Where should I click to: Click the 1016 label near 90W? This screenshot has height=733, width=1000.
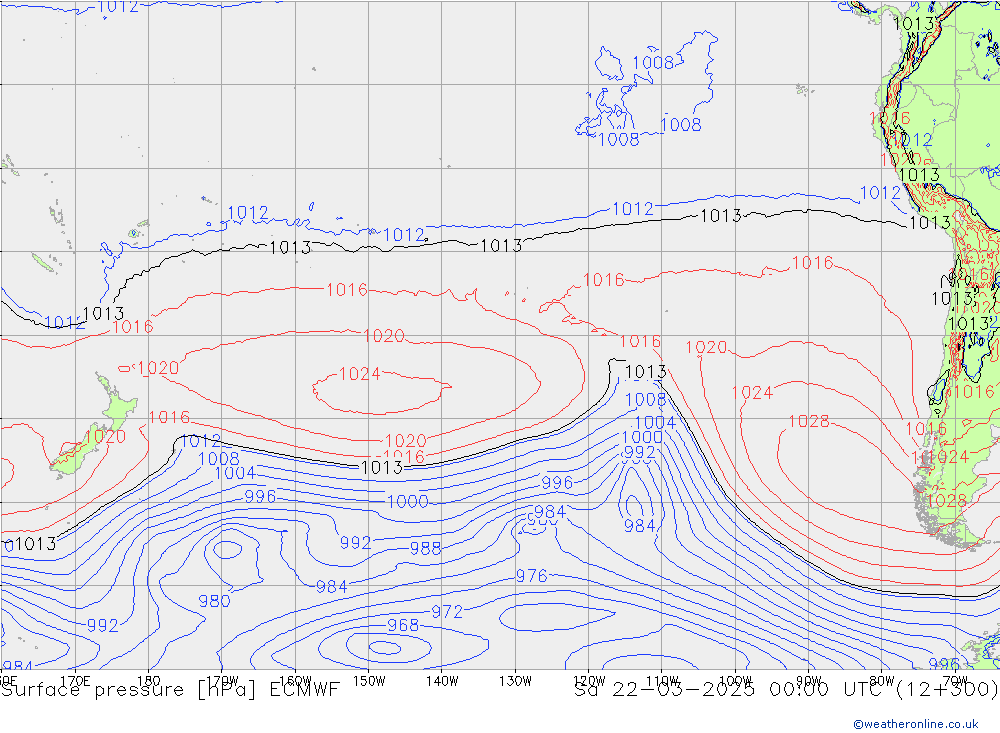click(x=812, y=263)
